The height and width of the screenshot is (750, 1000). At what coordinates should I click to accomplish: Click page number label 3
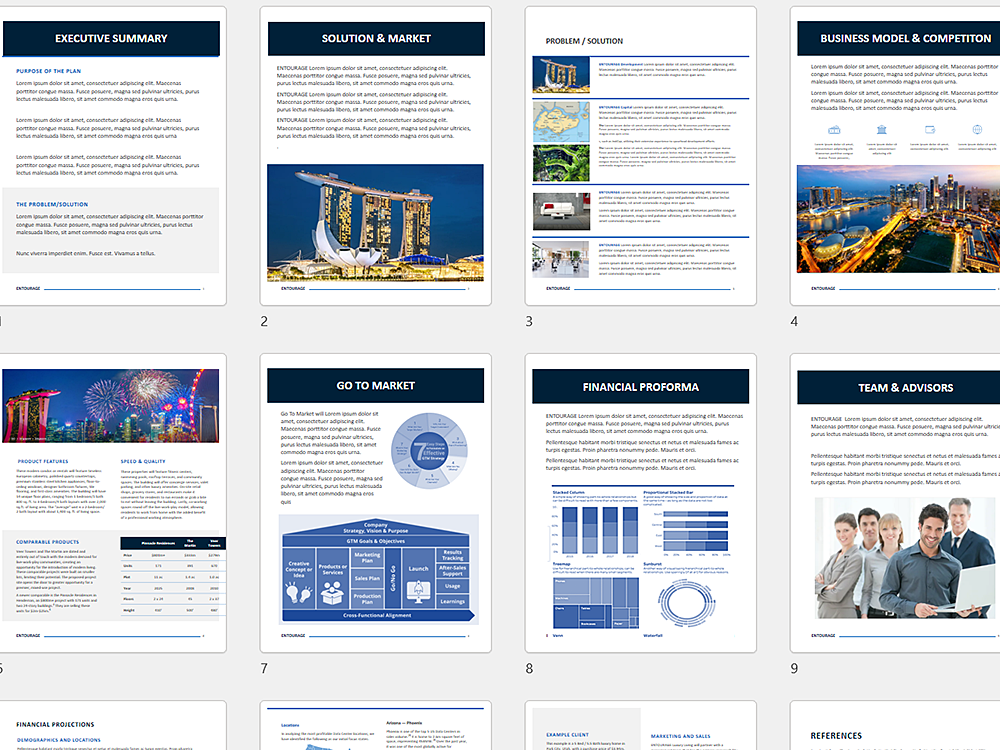529,321
